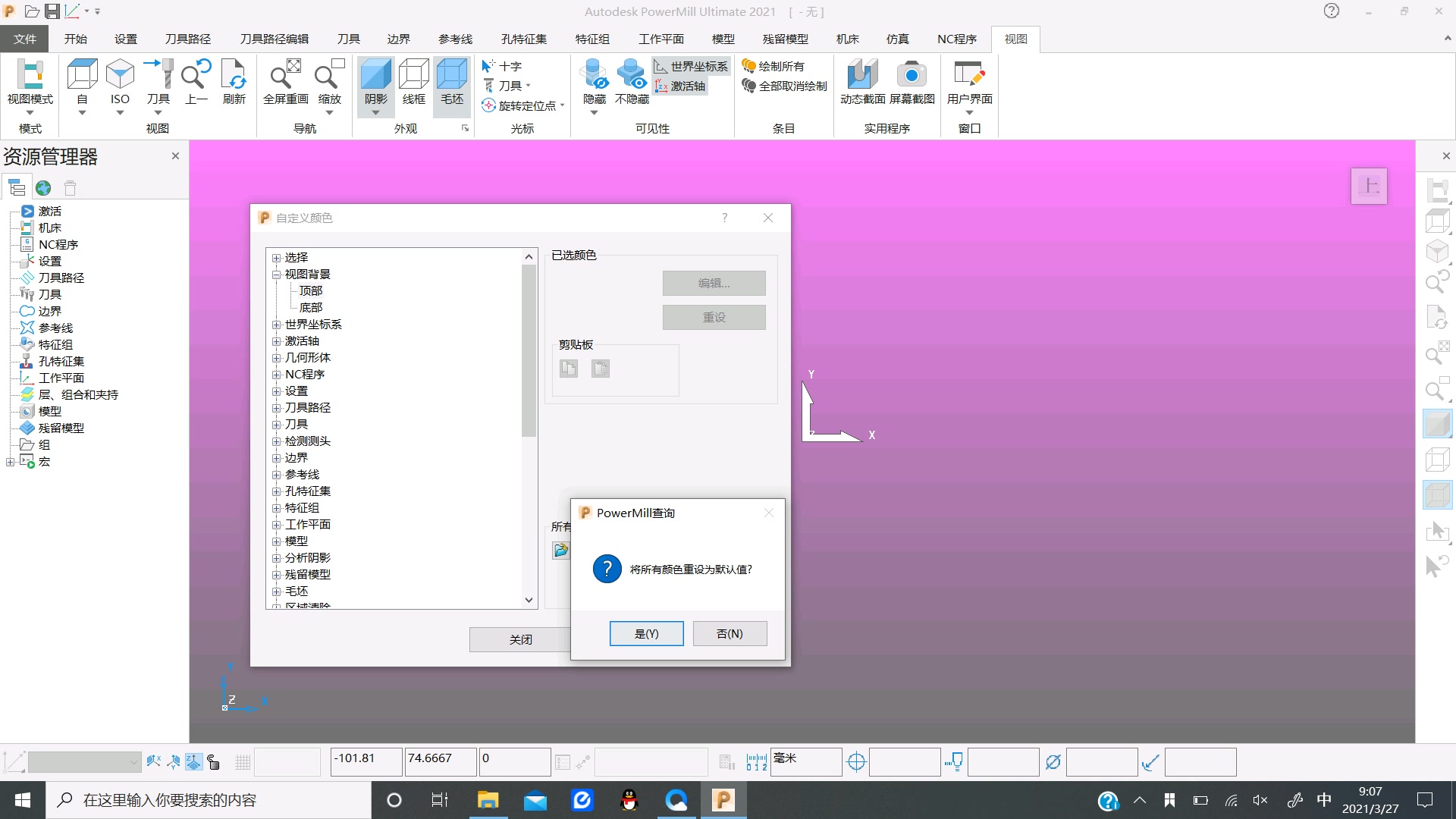
Task: Expand 几何形体 tree node
Action: coord(277,358)
